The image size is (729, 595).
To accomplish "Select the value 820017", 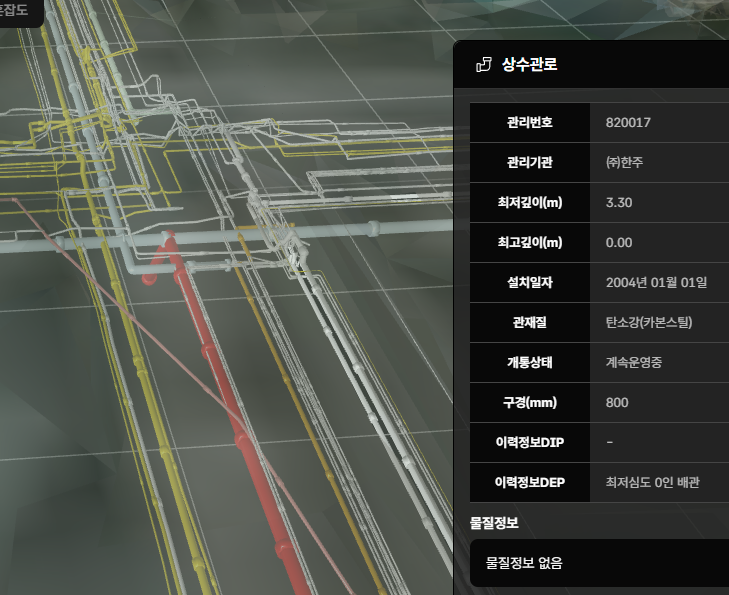I will coord(628,123).
